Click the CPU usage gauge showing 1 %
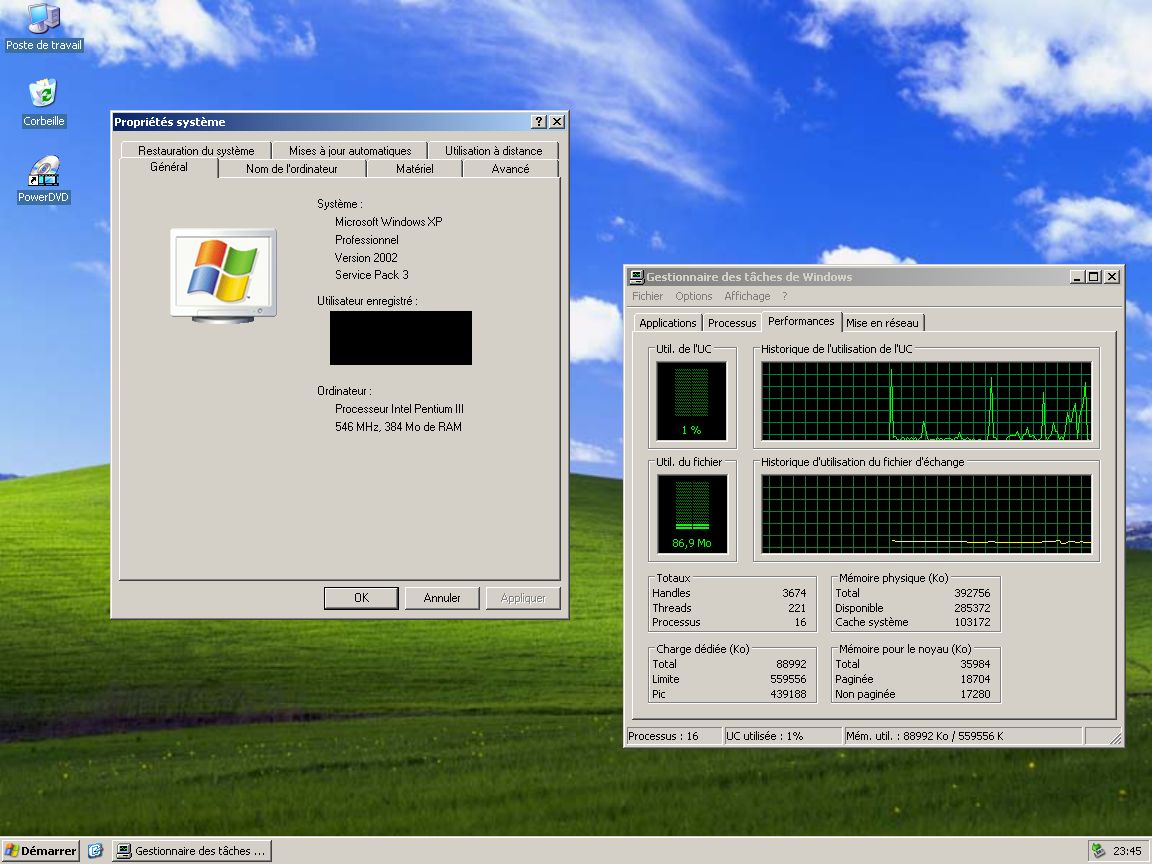This screenshot has height=864, width=1152. click(691, 401)
